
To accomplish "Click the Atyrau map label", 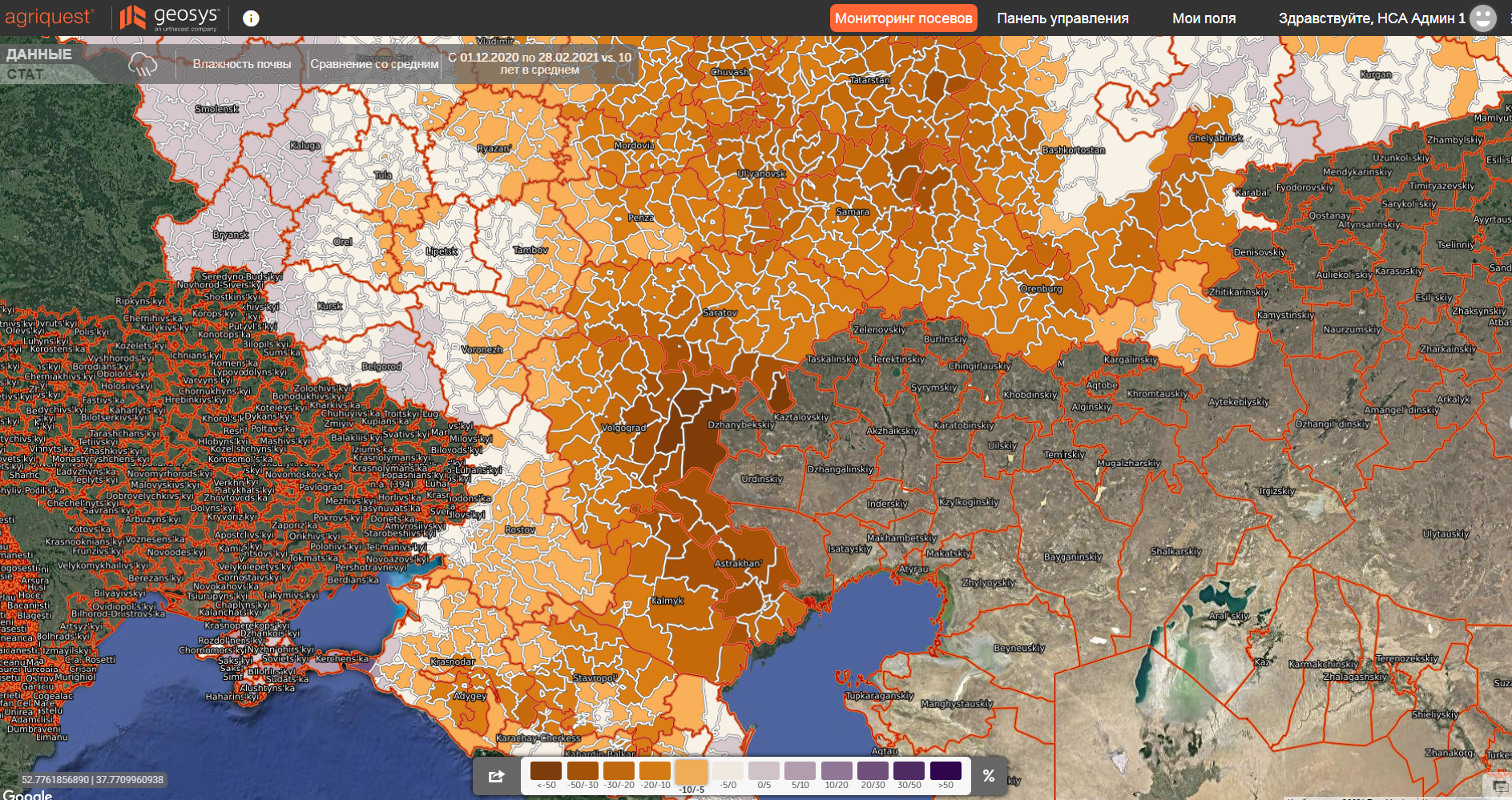I will point(913,569).
